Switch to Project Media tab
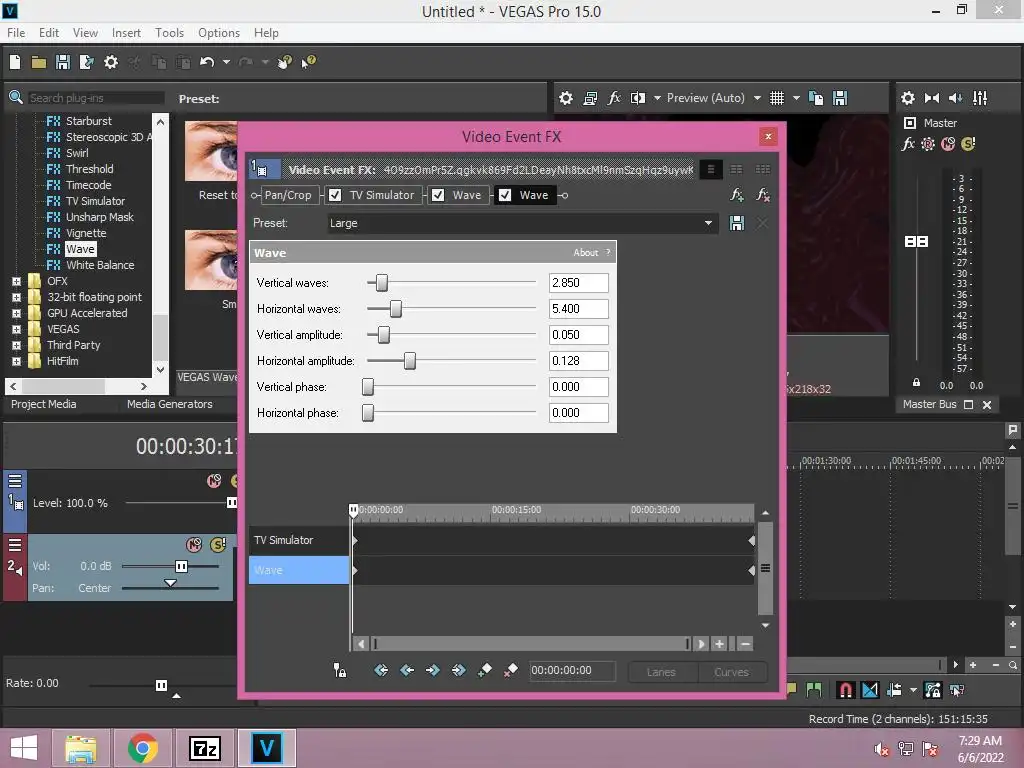This screenshot has height=768, width=1024. [x=43, y=404]
